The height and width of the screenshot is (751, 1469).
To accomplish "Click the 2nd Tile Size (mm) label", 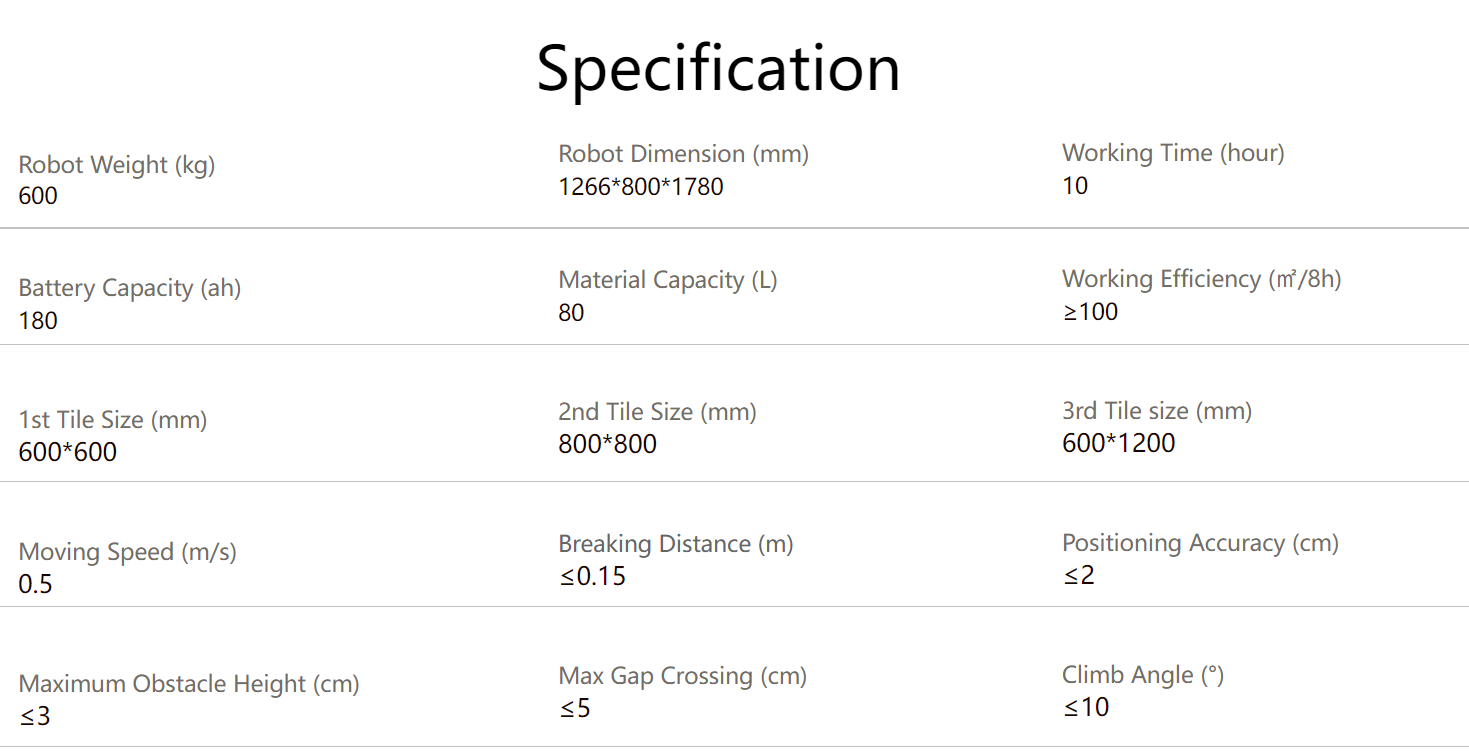I will point(657,412).
